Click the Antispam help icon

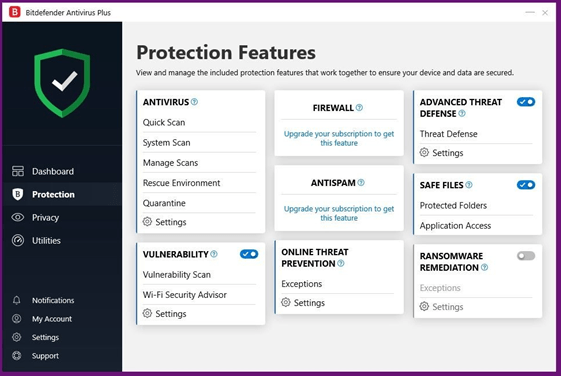(x=361, y=182)
